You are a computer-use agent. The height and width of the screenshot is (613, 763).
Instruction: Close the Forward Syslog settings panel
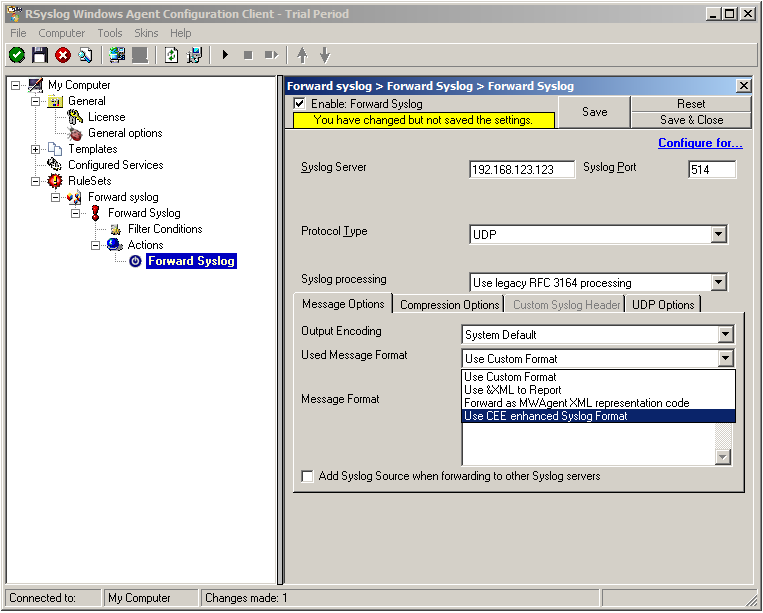[x=744, y=86]
